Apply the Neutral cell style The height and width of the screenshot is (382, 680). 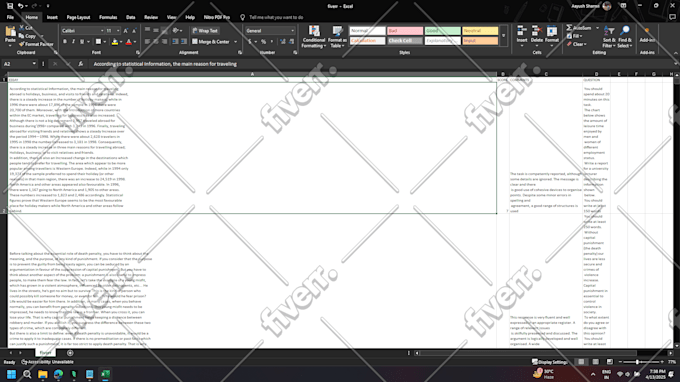click(480, 31)
